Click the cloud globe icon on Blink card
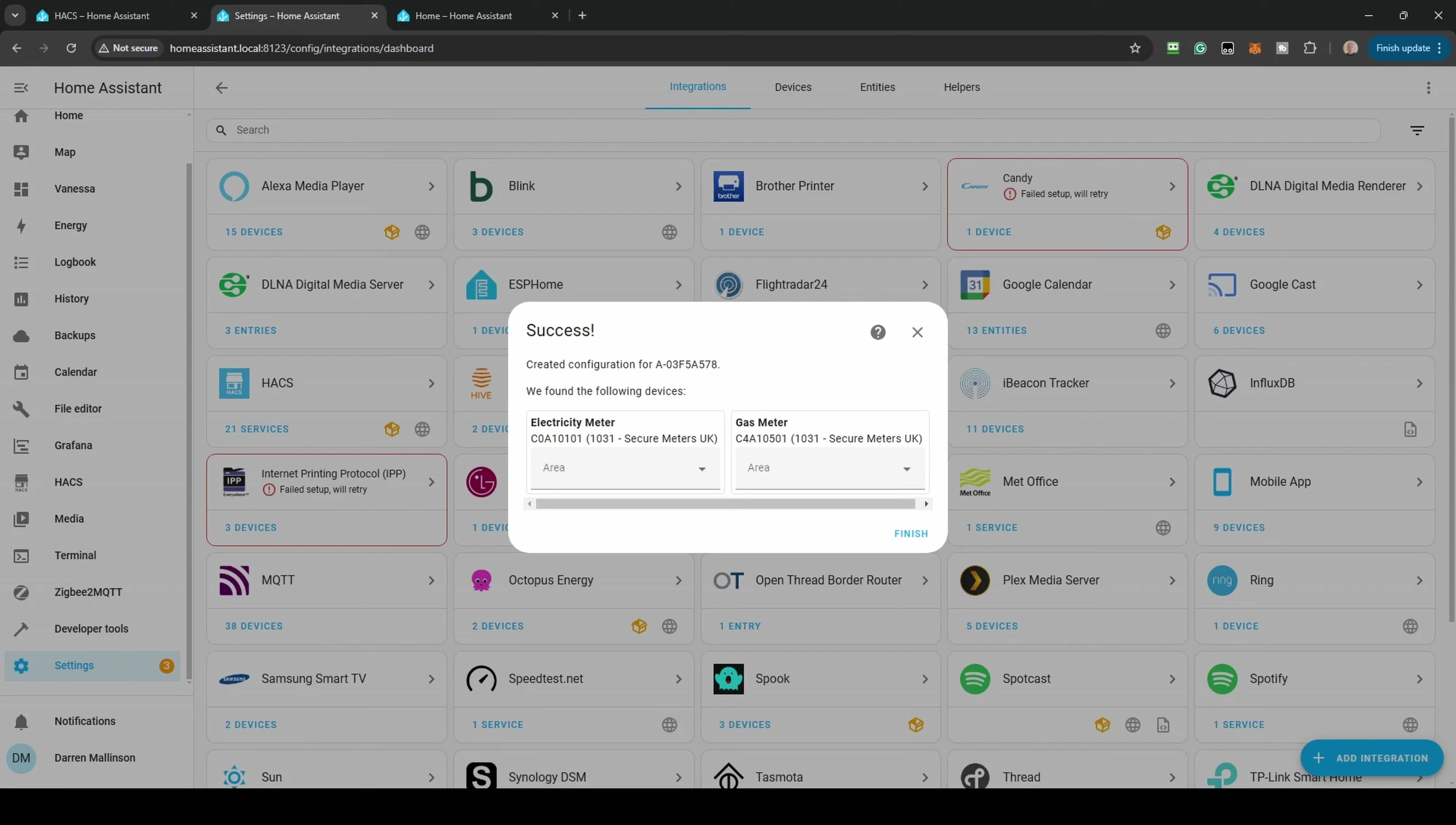 click(x=669, y=232)
